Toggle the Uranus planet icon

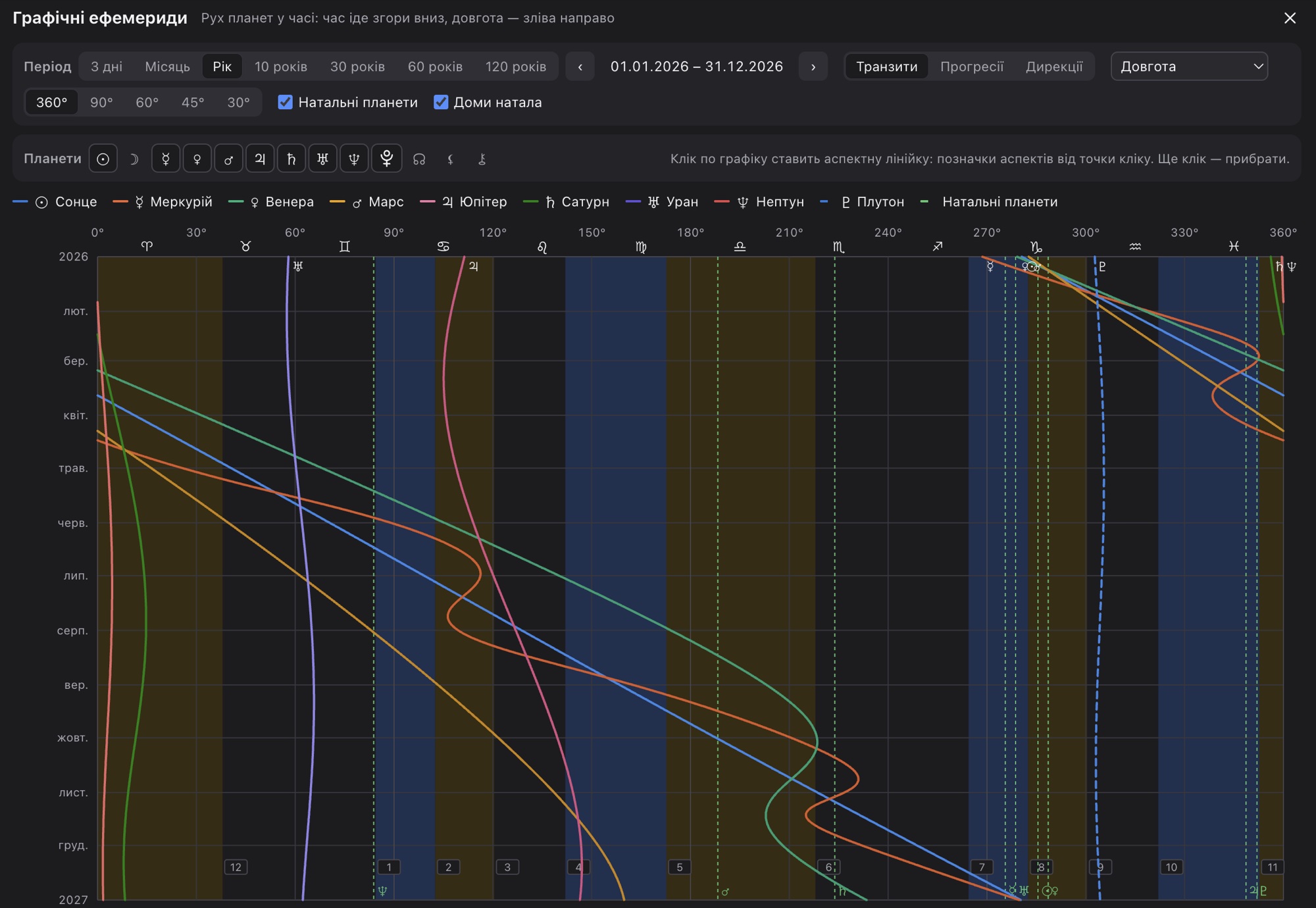tap(322, 159)
